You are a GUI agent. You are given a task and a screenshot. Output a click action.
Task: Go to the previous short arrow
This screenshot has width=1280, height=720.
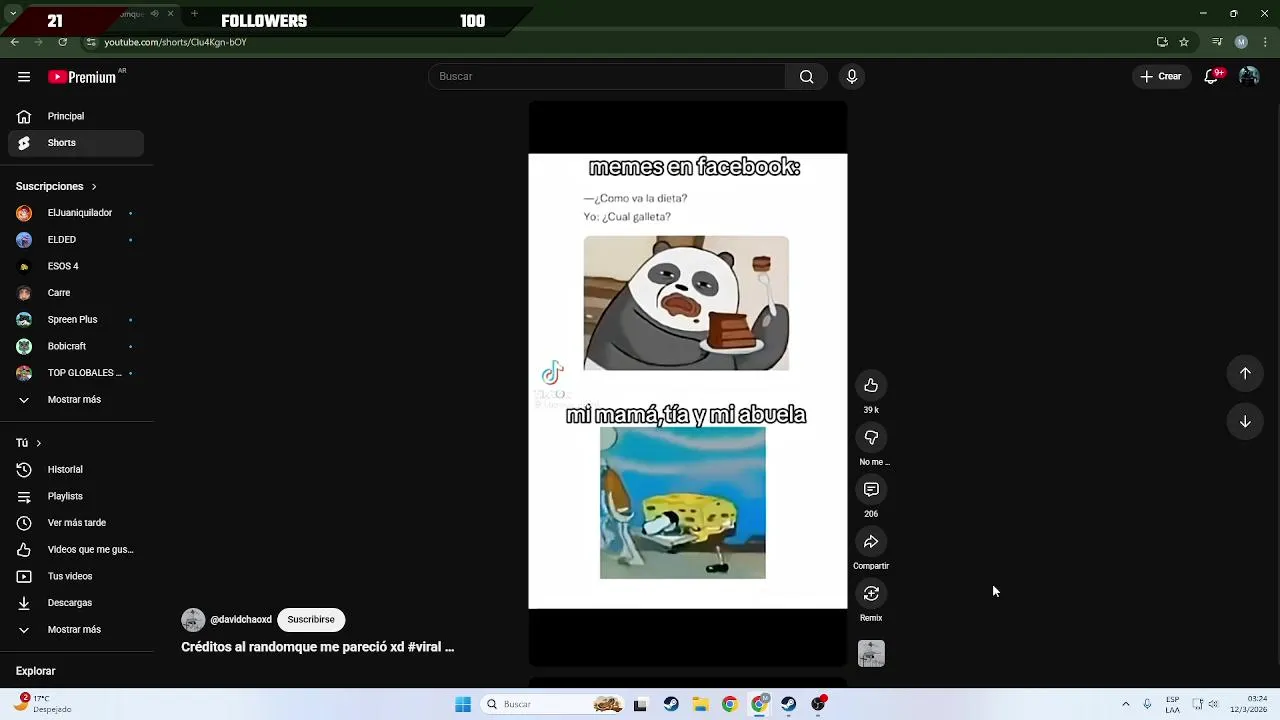1245,373
